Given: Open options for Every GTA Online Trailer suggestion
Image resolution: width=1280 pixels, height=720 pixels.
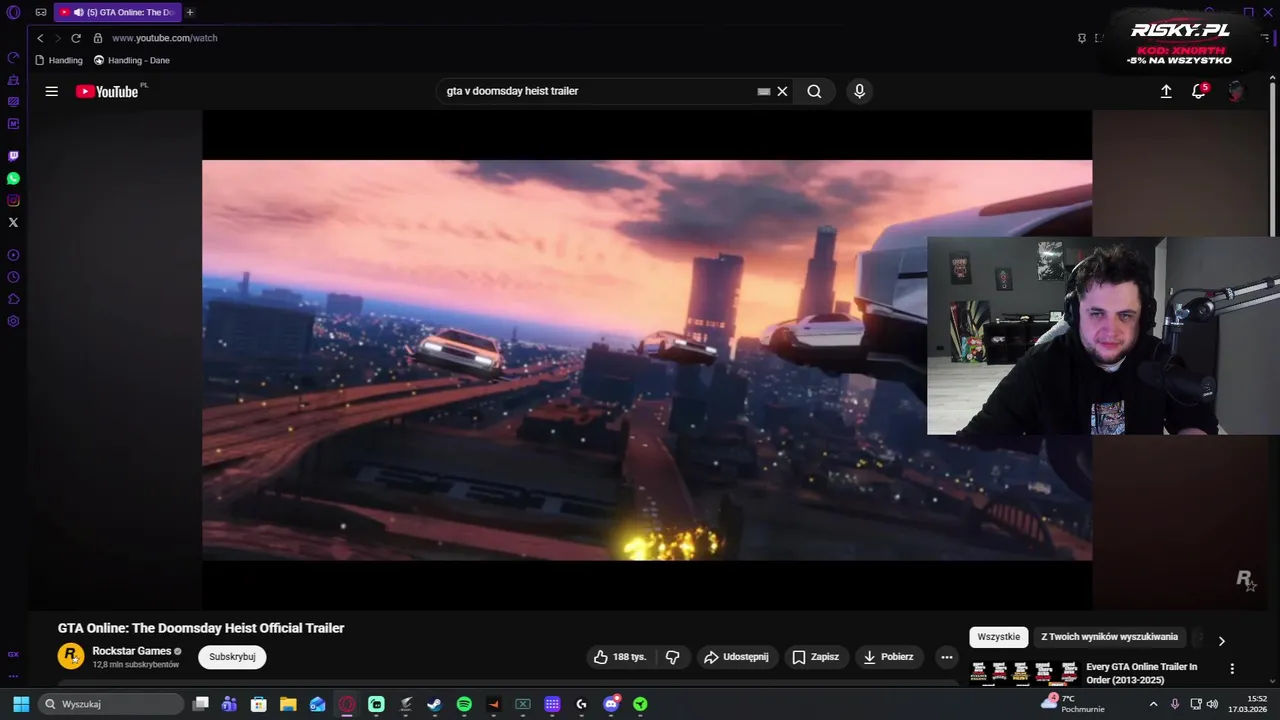Looking at the screenshot, I should [1232, 668].
